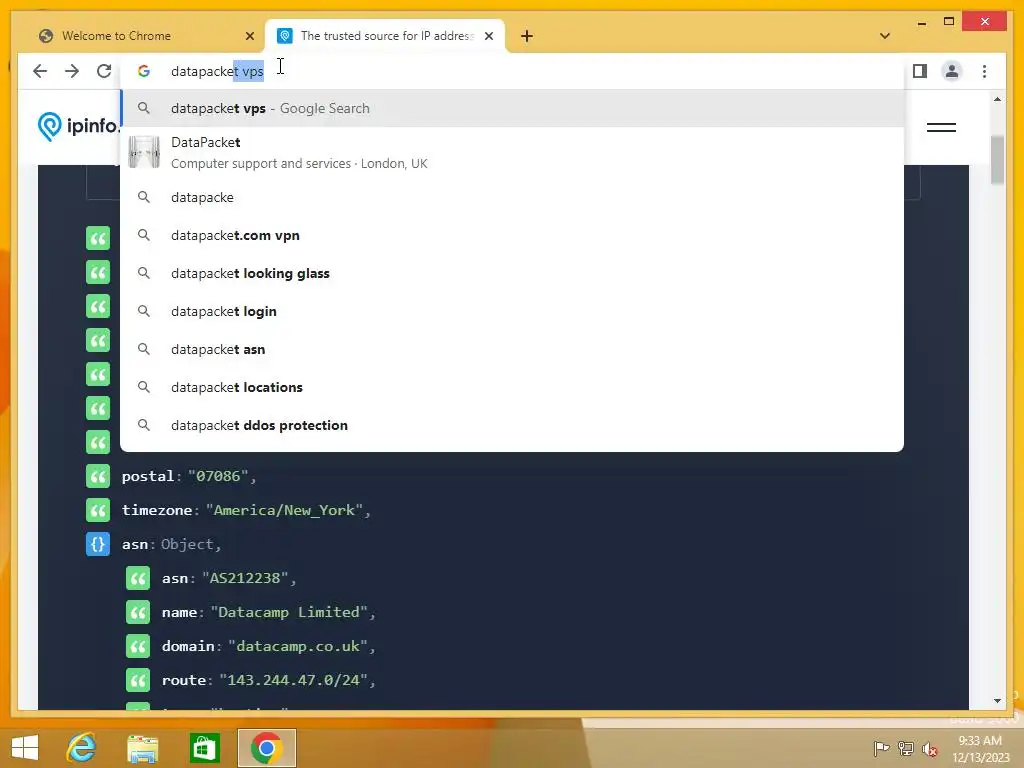
Task: Launch Internet Explorer from taskbar
Action: (82, 748)
